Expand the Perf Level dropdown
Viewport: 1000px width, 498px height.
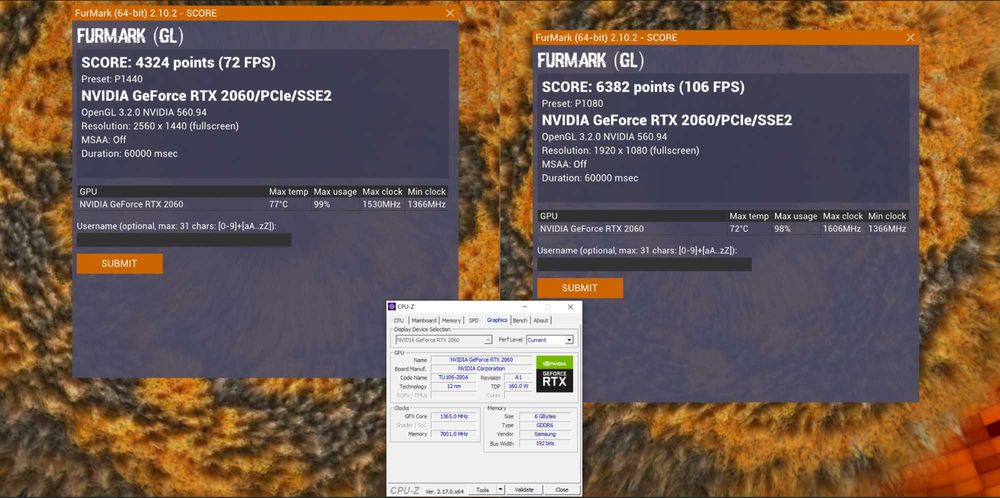[550, 340]
